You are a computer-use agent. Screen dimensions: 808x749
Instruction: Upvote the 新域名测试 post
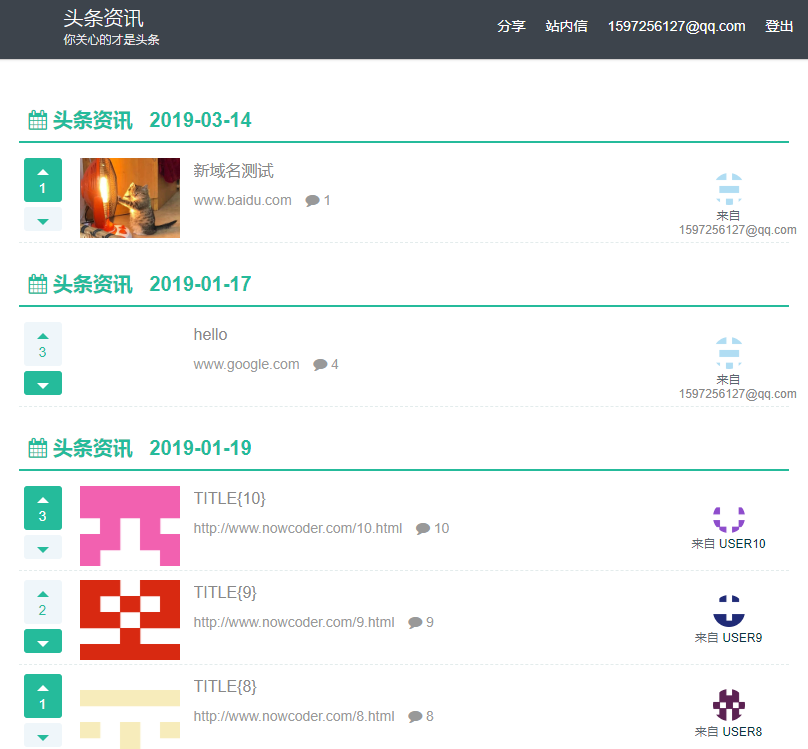click(x=42, y=180)
